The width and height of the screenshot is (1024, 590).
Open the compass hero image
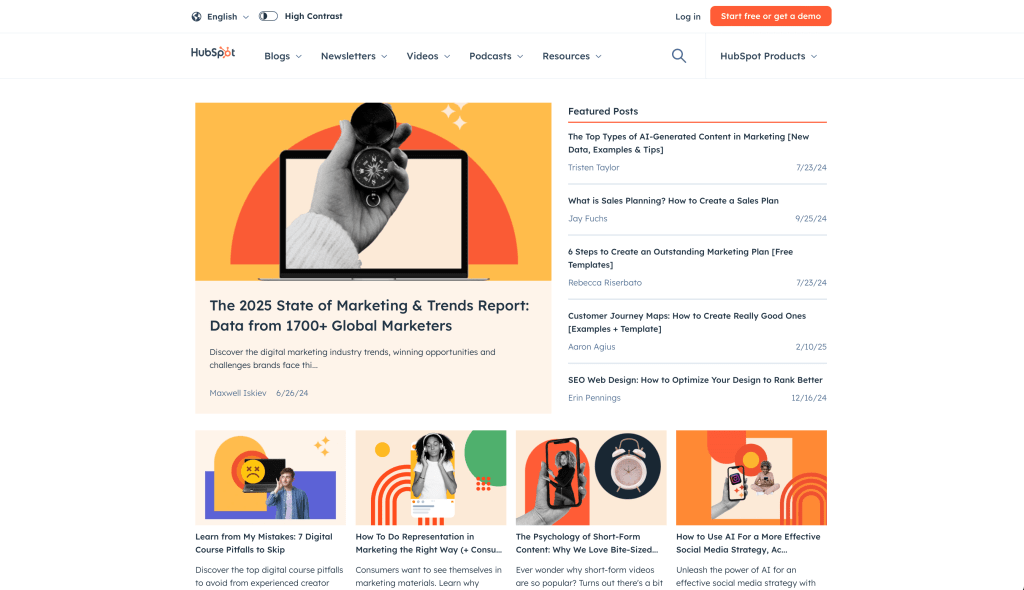pos(373,191)
